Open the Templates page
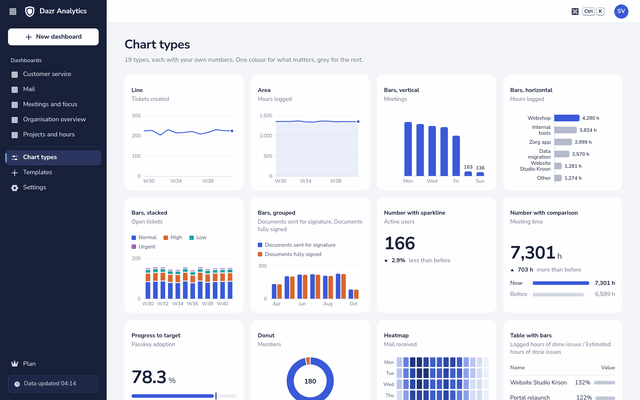This screenshot has height=400, width=640. pos(53,172)
